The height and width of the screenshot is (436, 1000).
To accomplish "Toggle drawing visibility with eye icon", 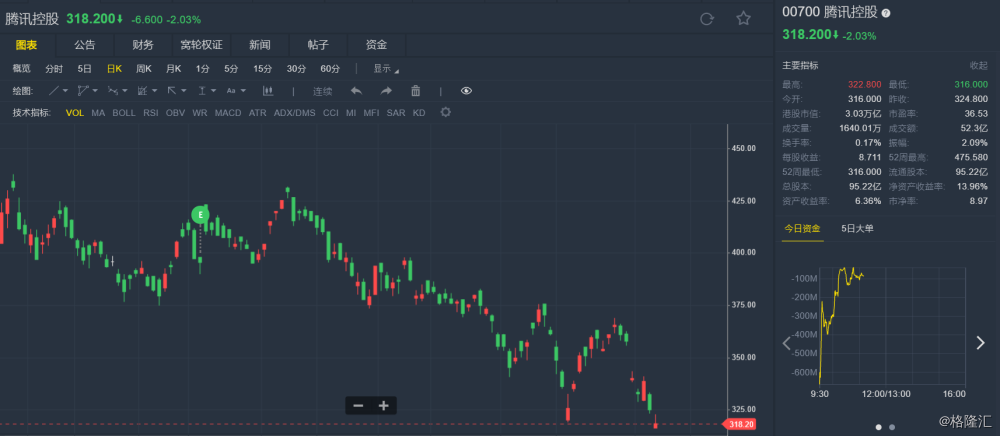I will tap(466, 91).
